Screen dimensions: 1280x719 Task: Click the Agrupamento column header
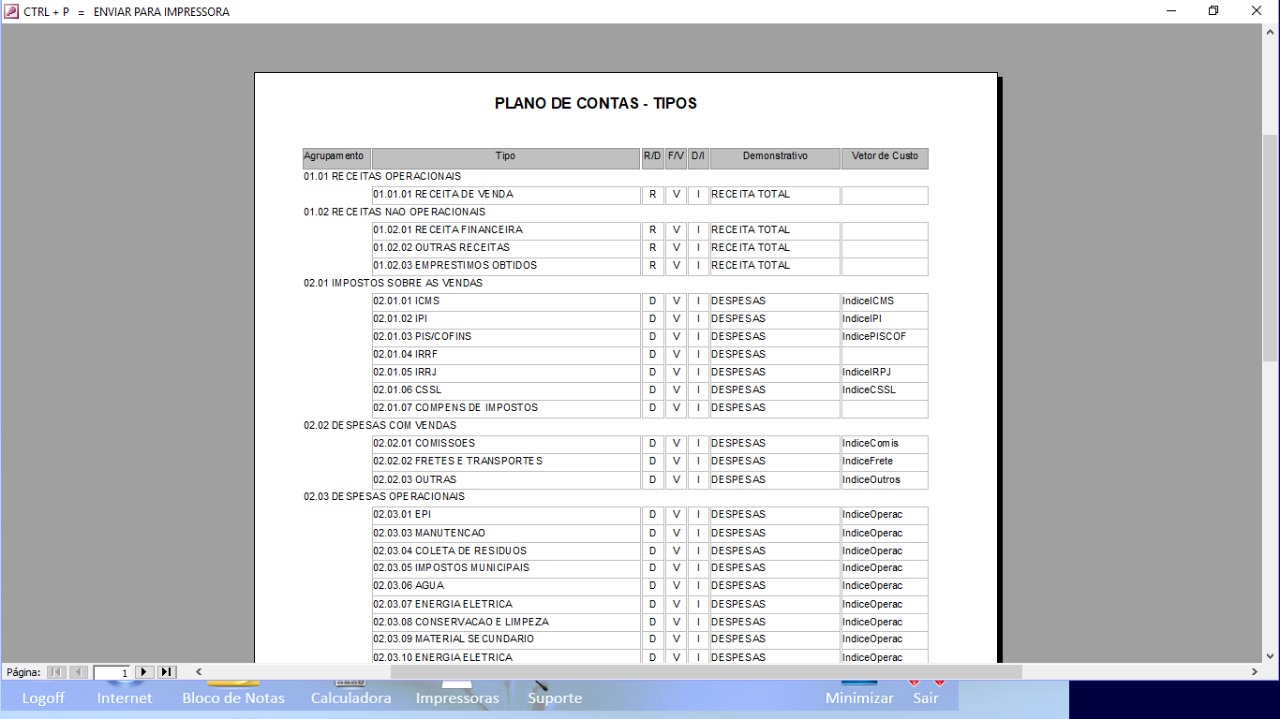coord(337,158)
